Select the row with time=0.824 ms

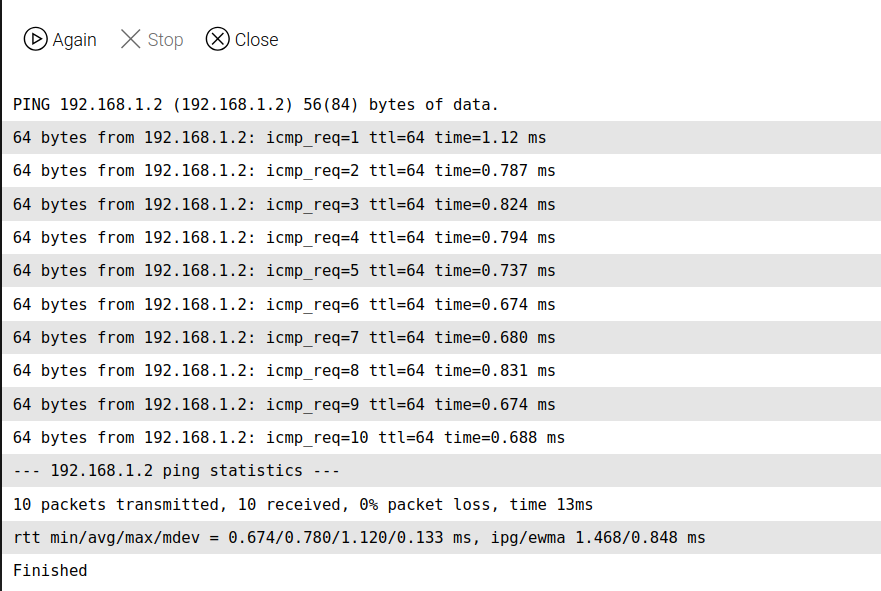click(x=284, y=204)
